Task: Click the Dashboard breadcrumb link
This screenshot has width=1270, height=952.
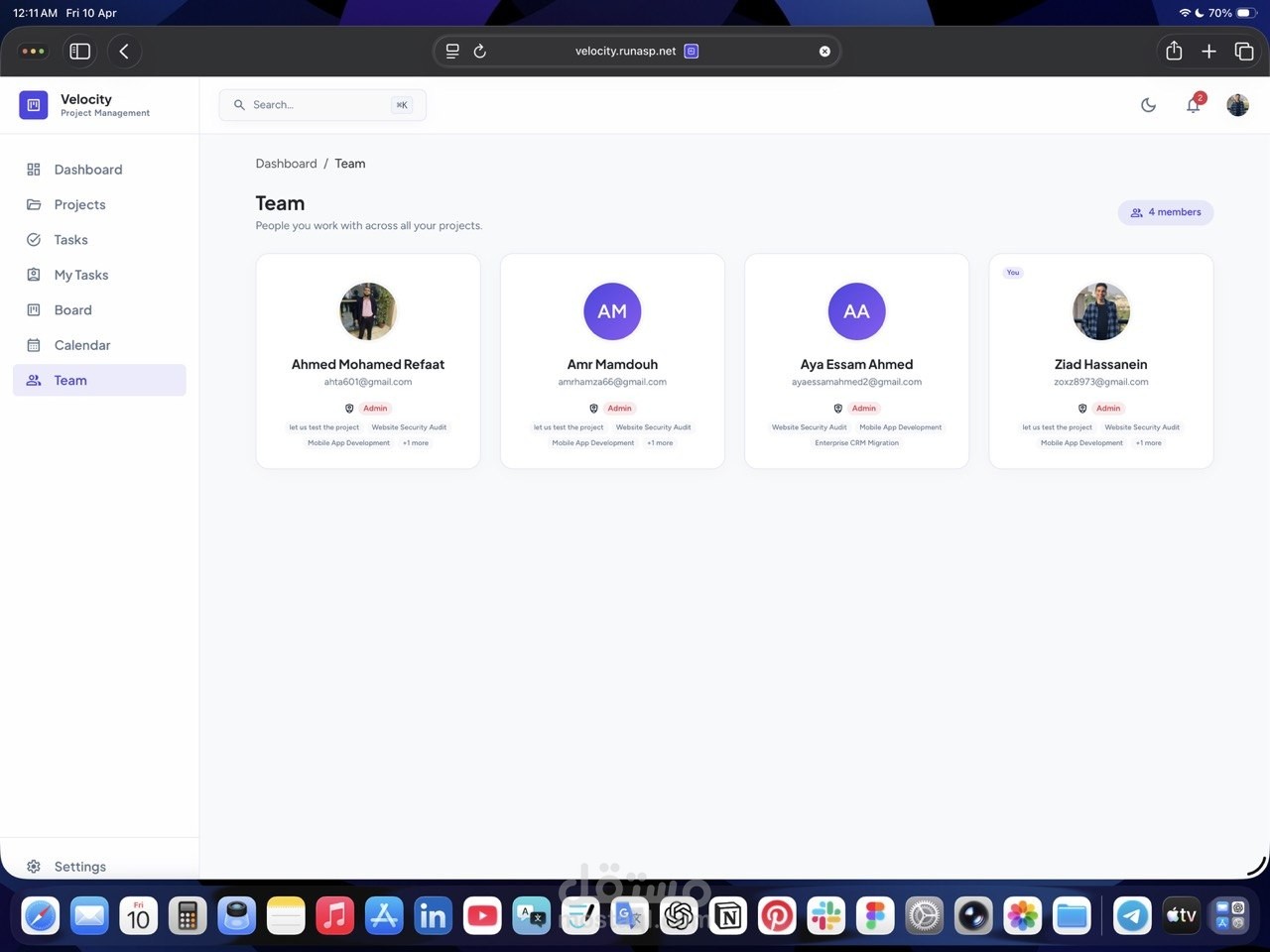Action: (x=286, y=164)
